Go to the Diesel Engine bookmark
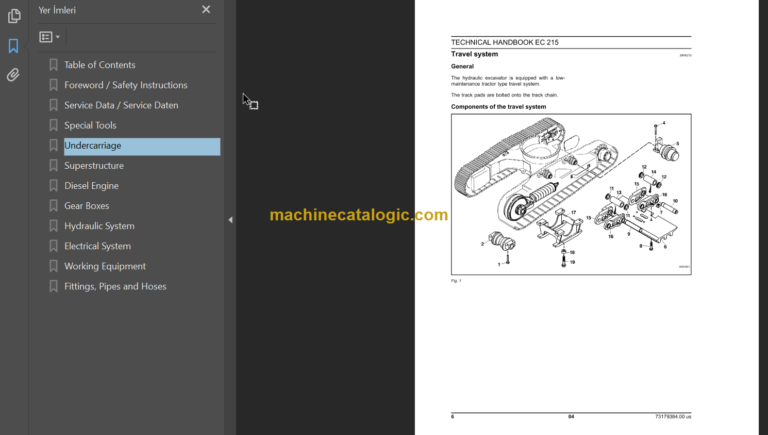The width and height of the screenshot is (768, 435). (91, 186)
